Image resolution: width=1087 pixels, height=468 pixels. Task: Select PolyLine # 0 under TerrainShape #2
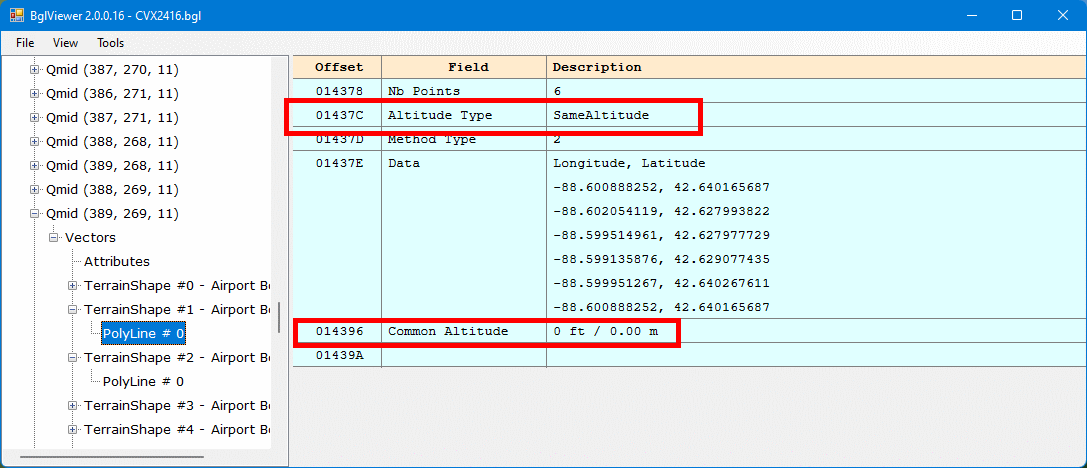pyautogui.click(x=144, y=381)
